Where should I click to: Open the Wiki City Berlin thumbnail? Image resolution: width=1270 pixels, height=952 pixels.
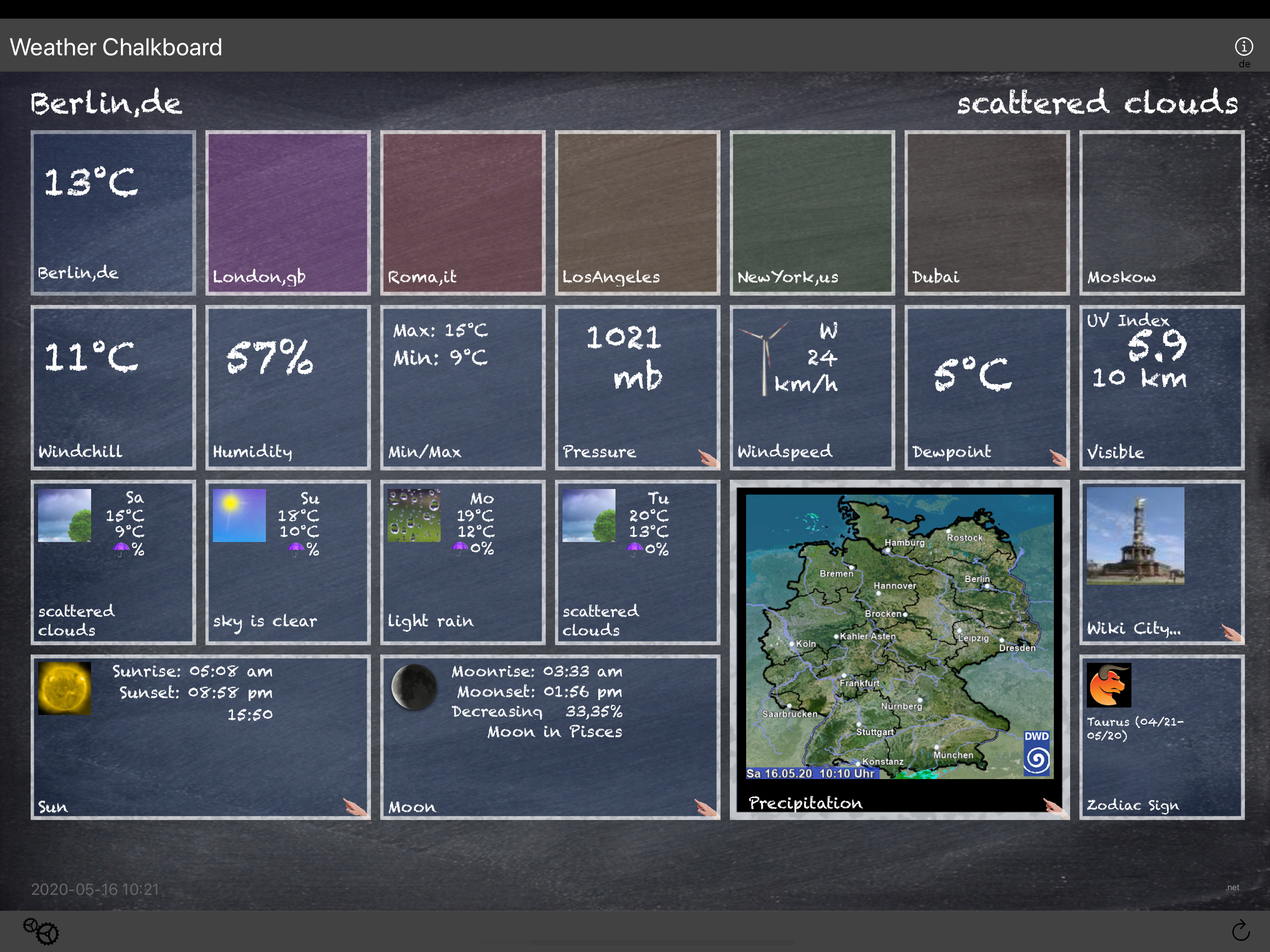1135,535
